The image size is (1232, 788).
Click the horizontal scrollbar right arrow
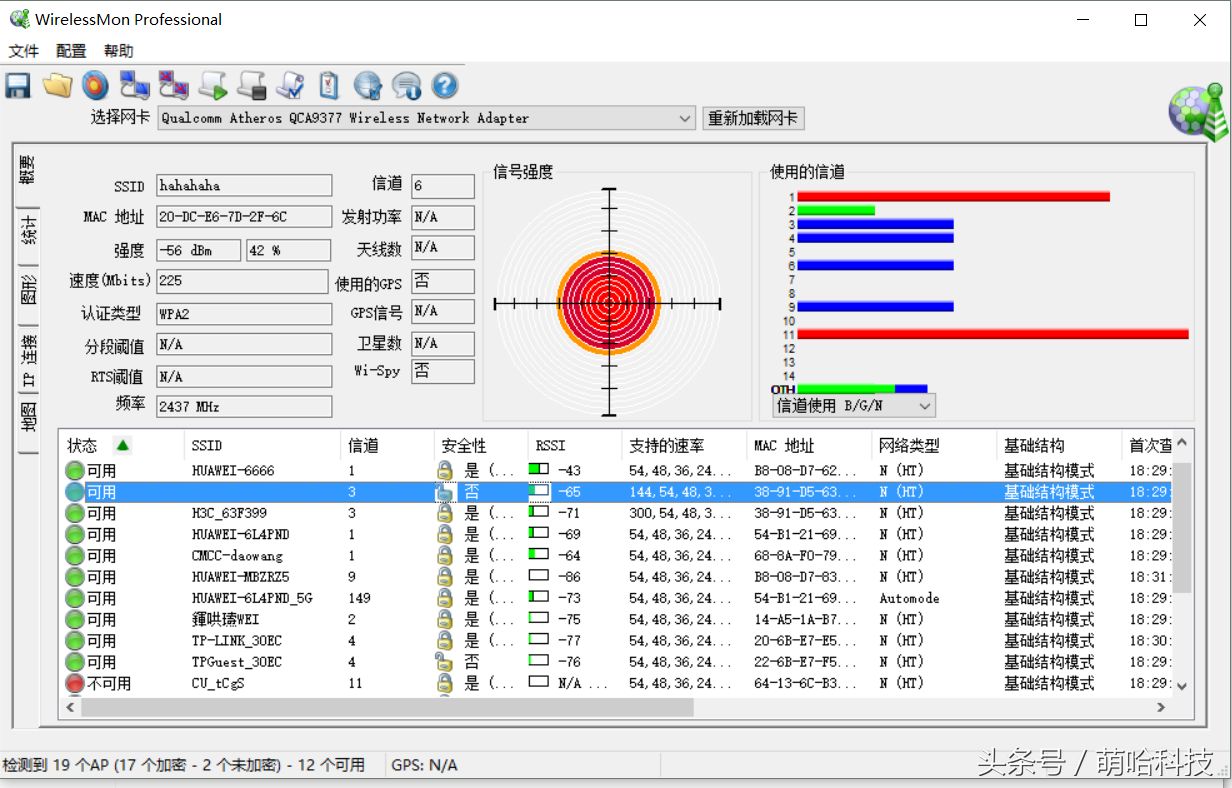pyautogui.click(x=1161, y=707)
